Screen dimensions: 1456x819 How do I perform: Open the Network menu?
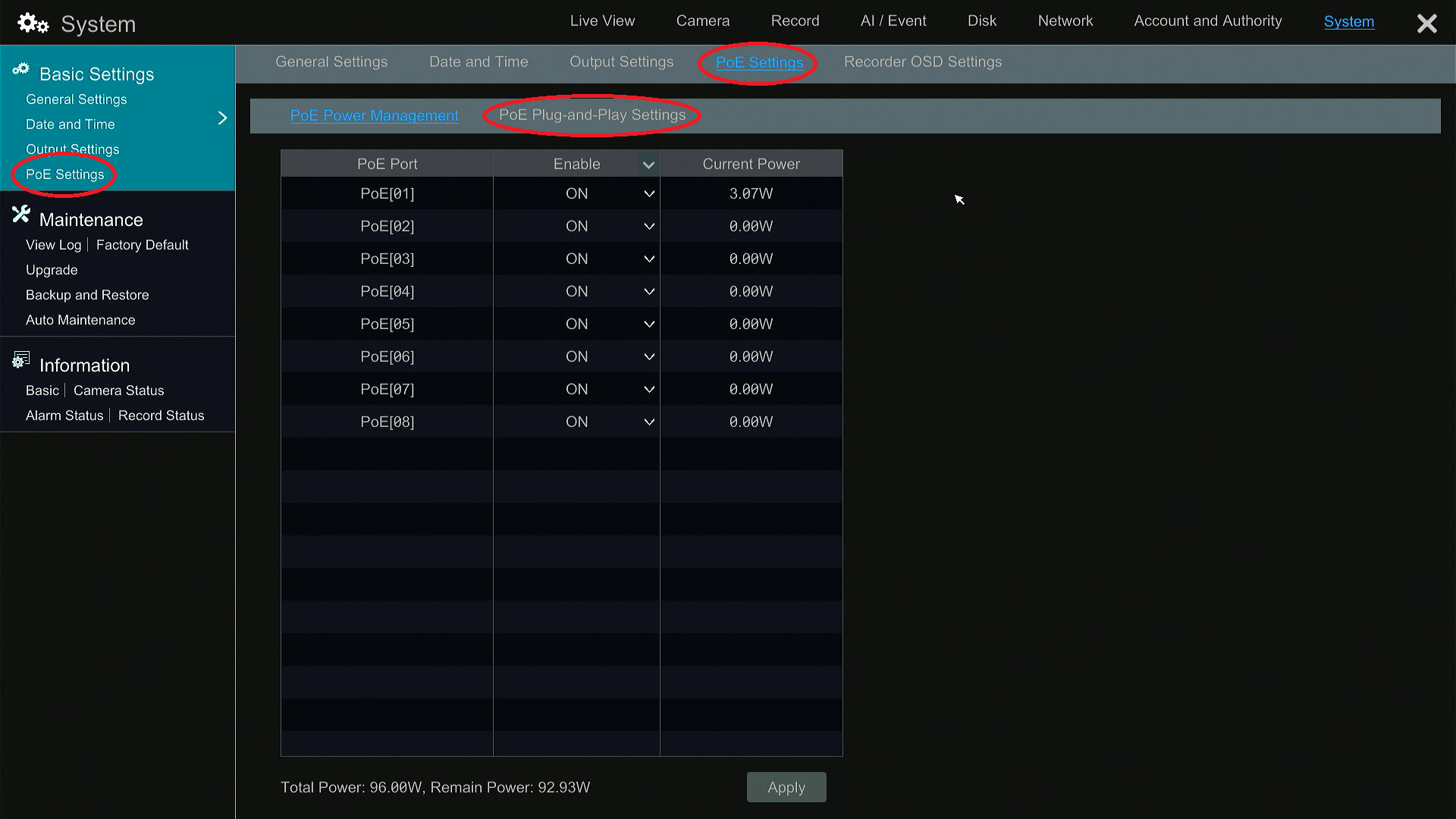tap(1065, 20)
